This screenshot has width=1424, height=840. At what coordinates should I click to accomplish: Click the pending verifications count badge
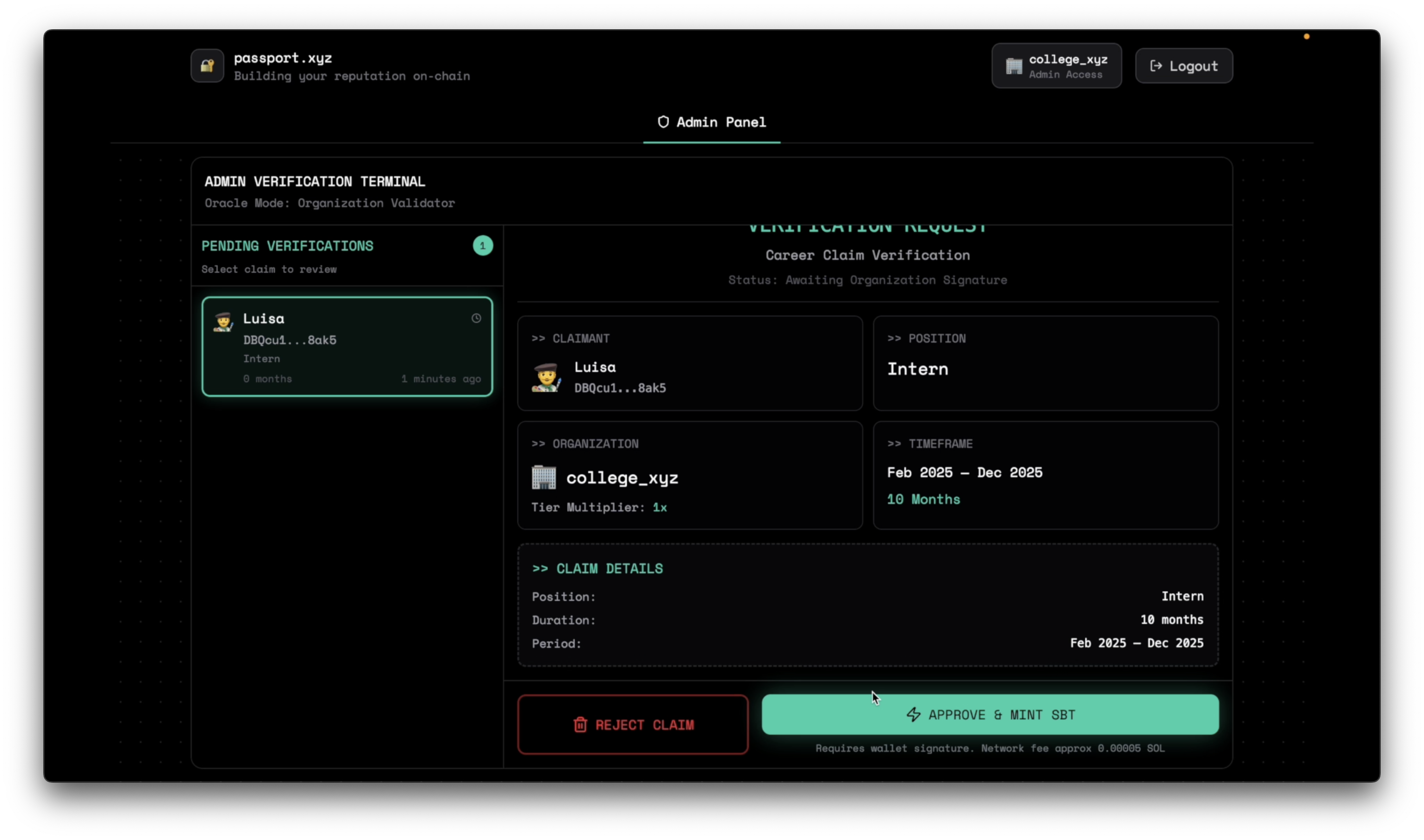[x=482, y=246]
